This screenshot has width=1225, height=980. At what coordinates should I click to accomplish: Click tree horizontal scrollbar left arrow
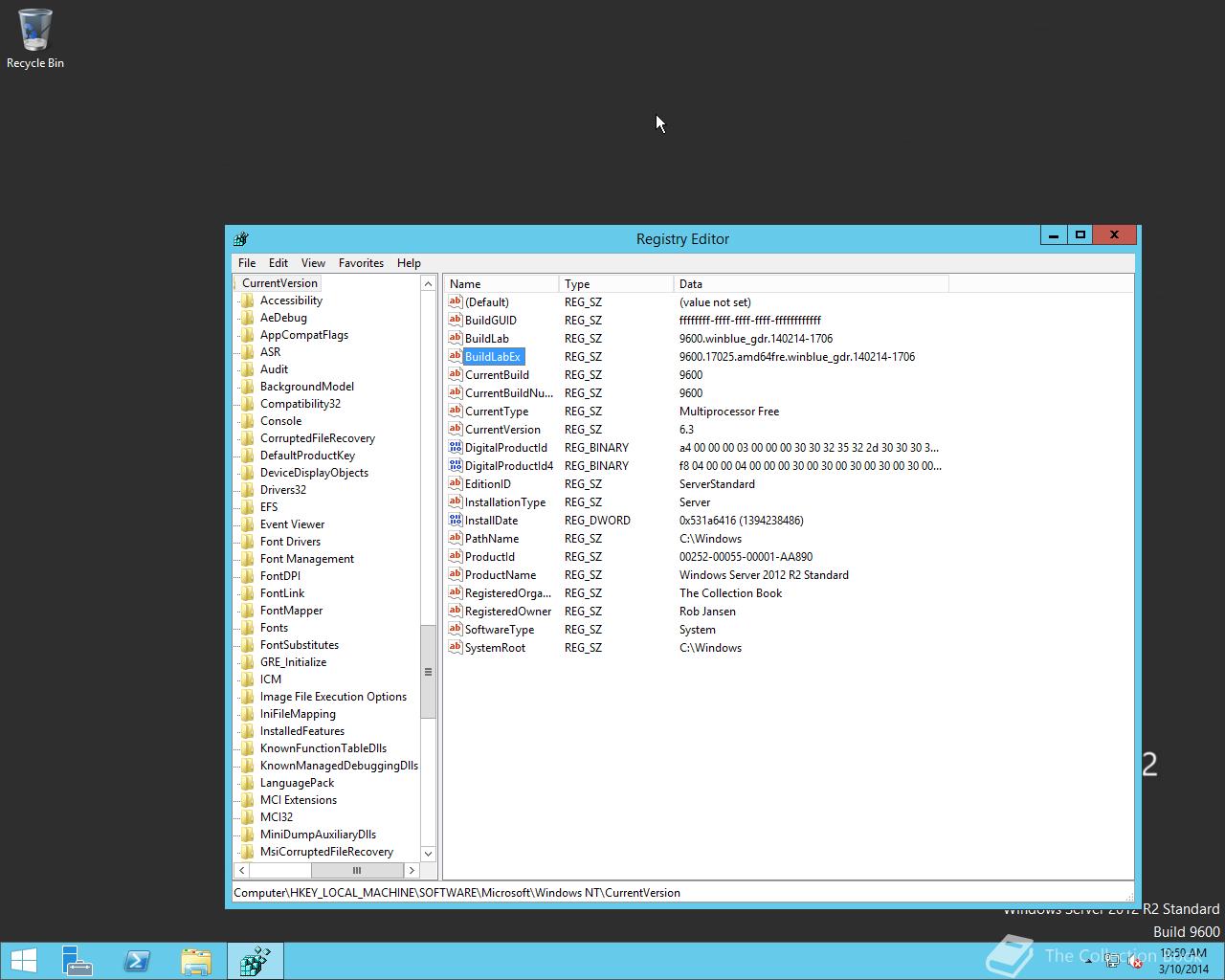(242, 871)
